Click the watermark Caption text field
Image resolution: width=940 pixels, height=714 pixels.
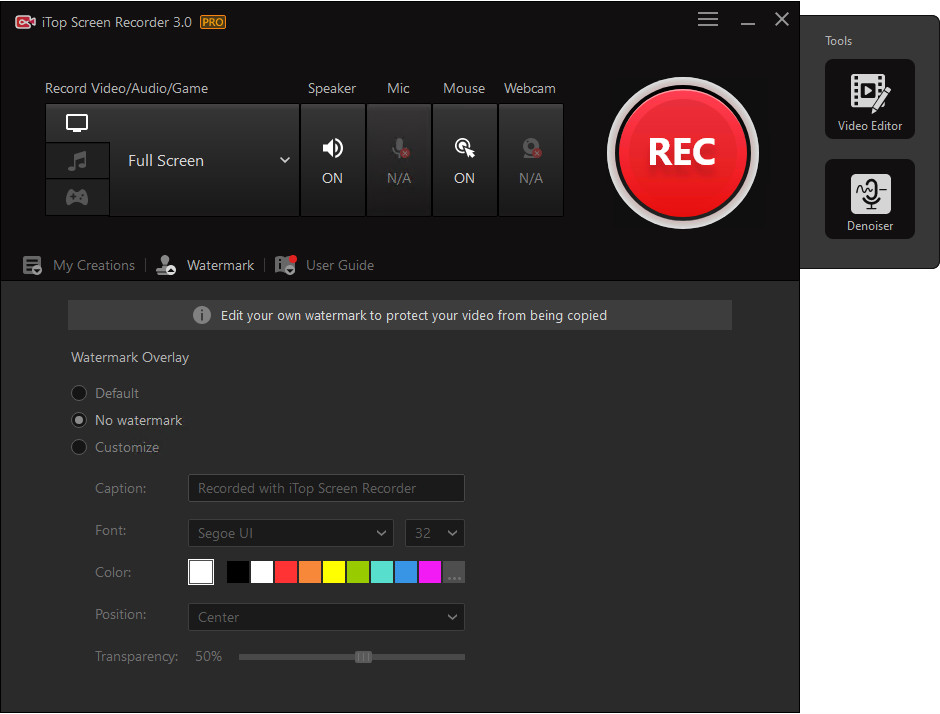coord(326,488)
